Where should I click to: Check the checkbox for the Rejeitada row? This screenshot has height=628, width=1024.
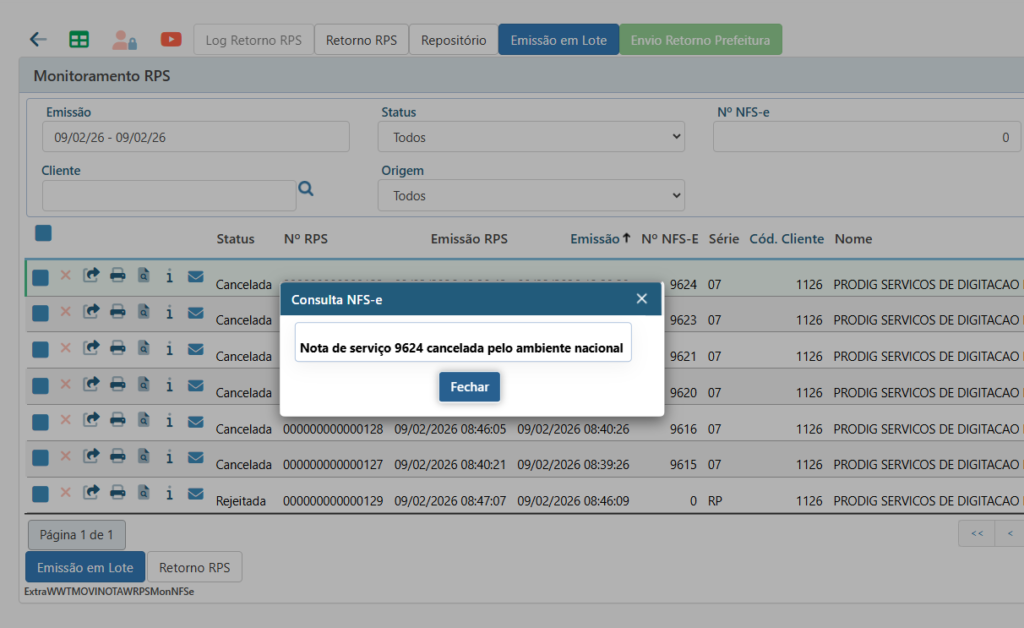(40, 494)
